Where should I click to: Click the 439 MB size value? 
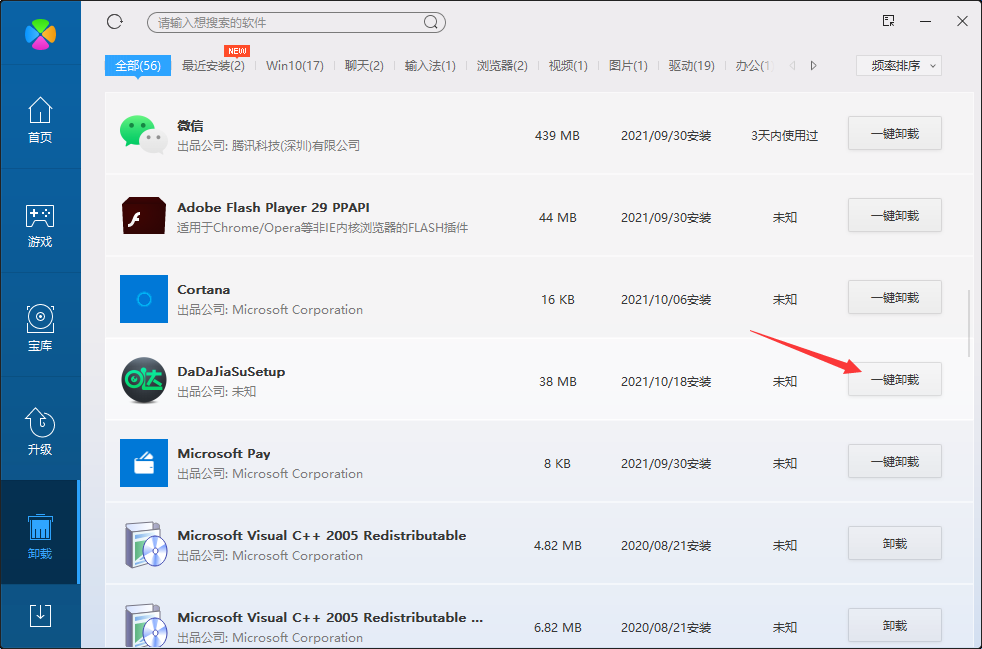557,135
